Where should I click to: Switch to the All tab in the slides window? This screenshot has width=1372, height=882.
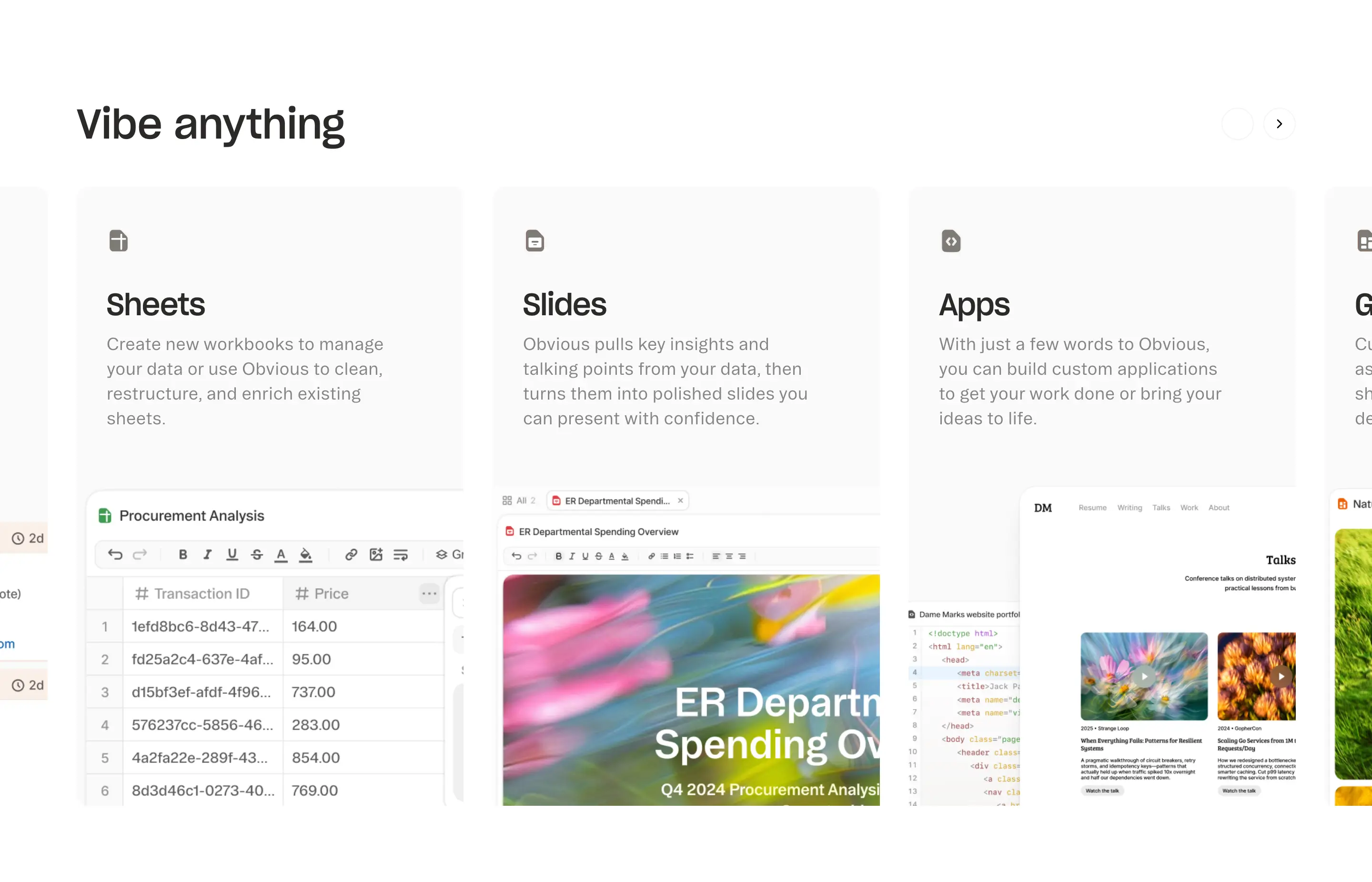point(521,500)
